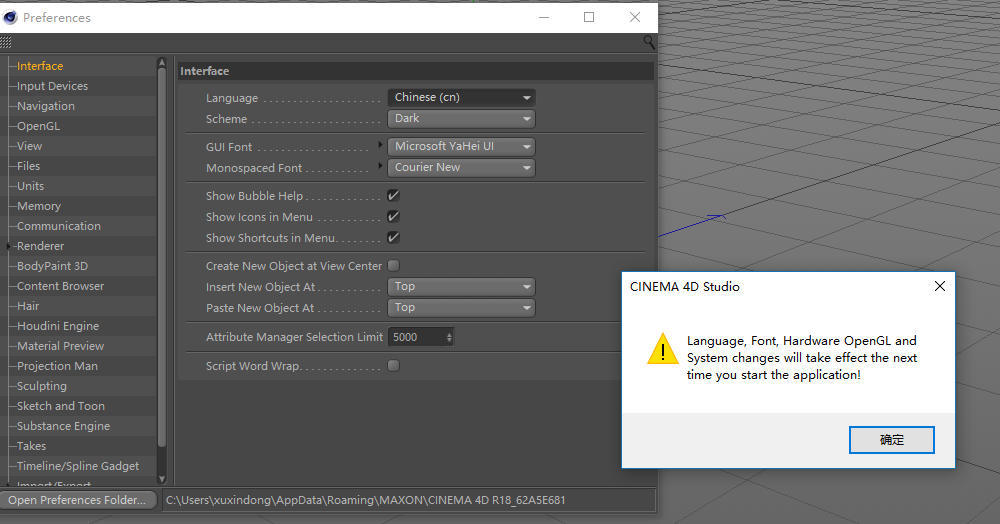Select Projection Man category
Viewport: 1000px width, 524px height.
[x=57, y=366]
